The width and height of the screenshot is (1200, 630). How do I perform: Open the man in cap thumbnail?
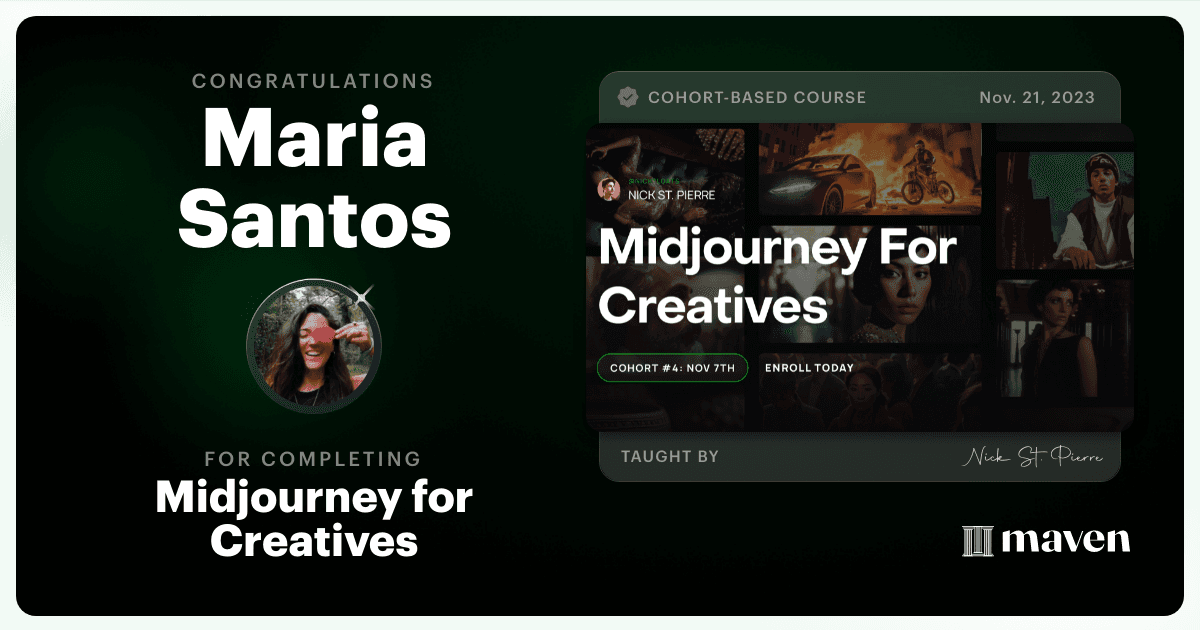[x=1064, y=211]
